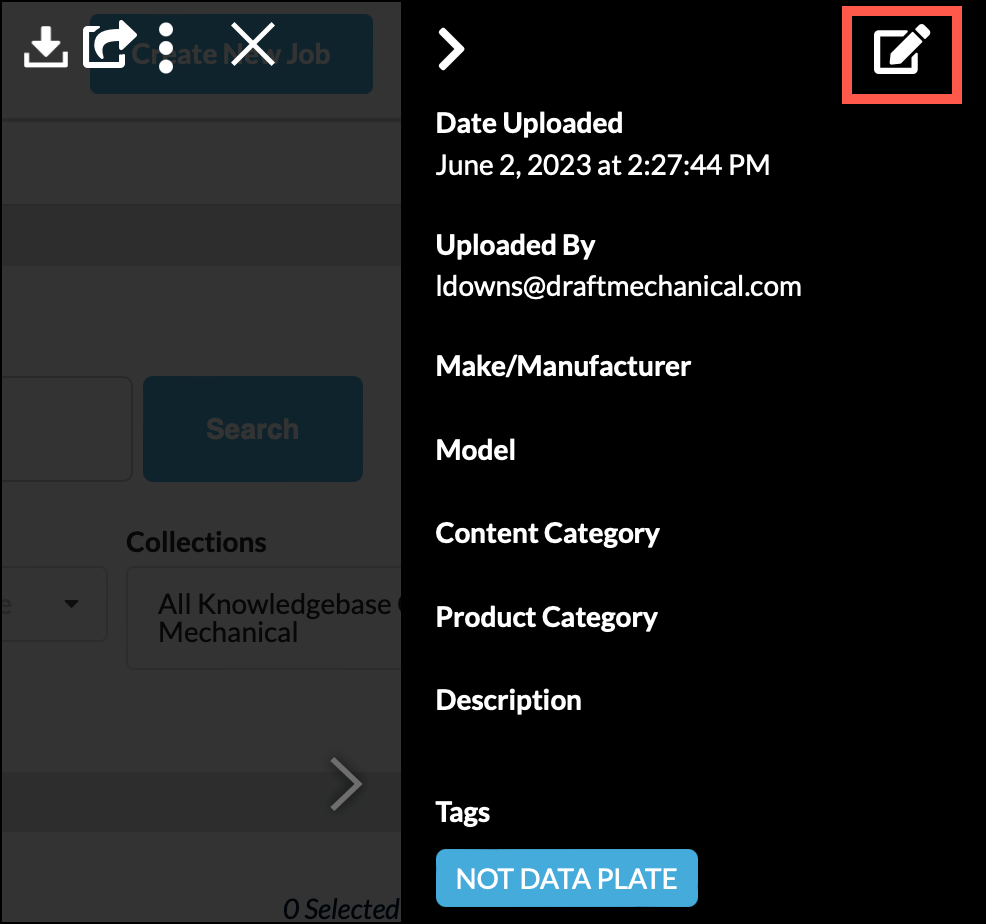This screenshot has width=986, height=924.
Task: Click into the search text field
Action: tap(66, 429)
